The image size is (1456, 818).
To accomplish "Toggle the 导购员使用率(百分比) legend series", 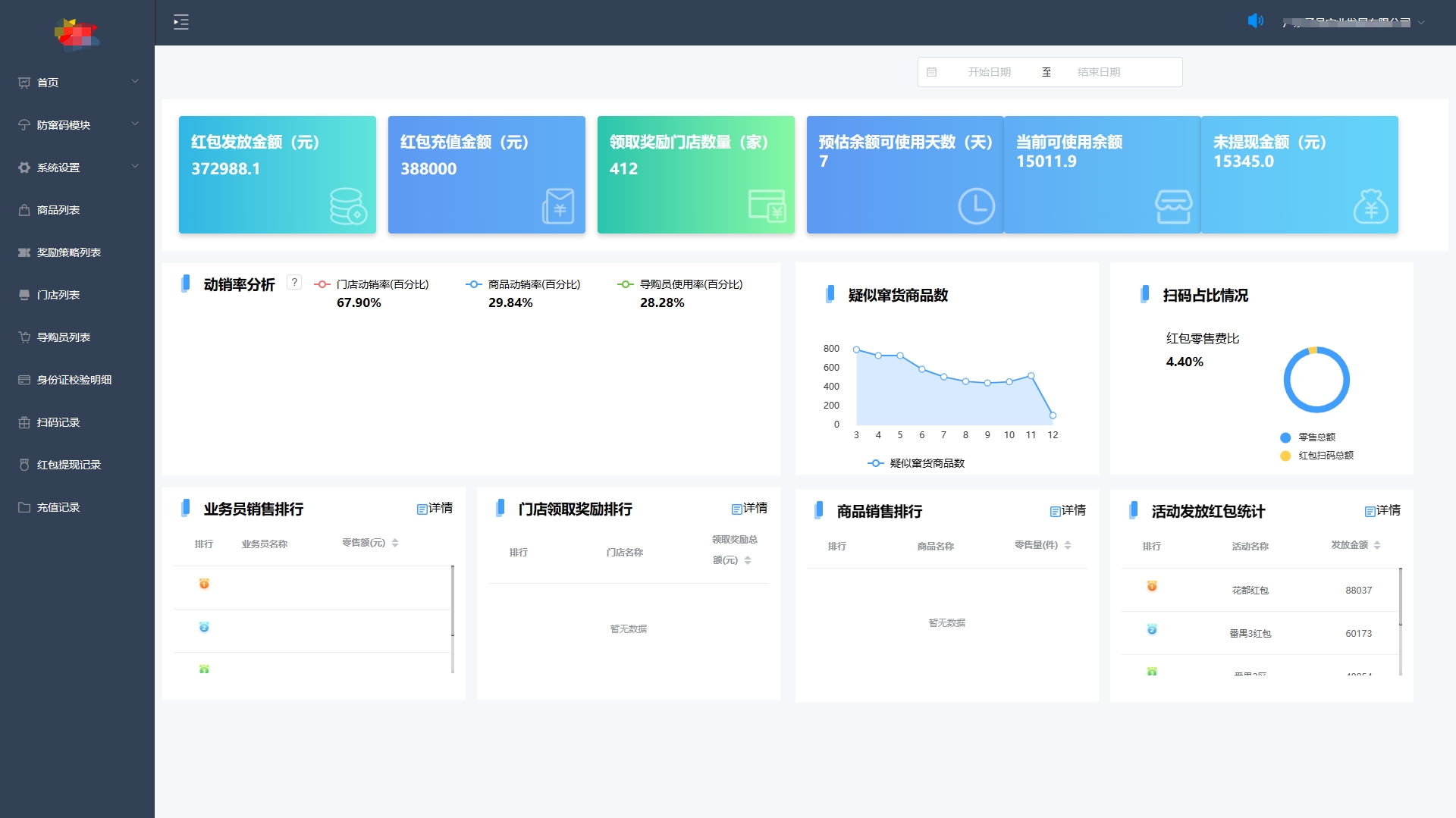I will [x=680, y=284].
